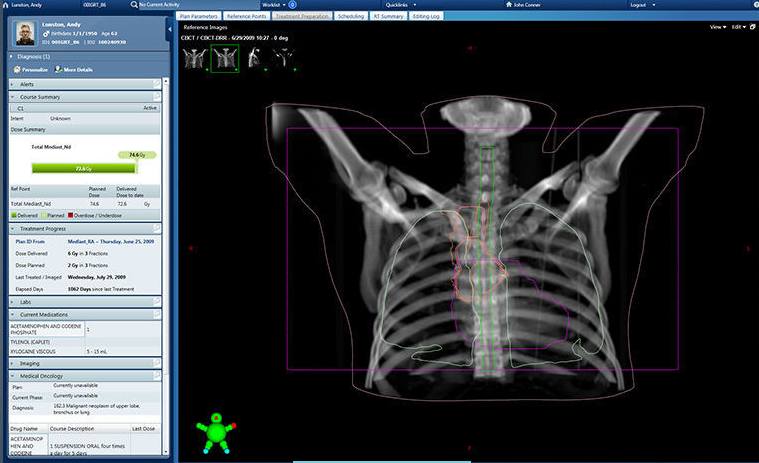Expand the Diagnosis (1) section
Screen dimensions: 759x463
click(12, 57)
